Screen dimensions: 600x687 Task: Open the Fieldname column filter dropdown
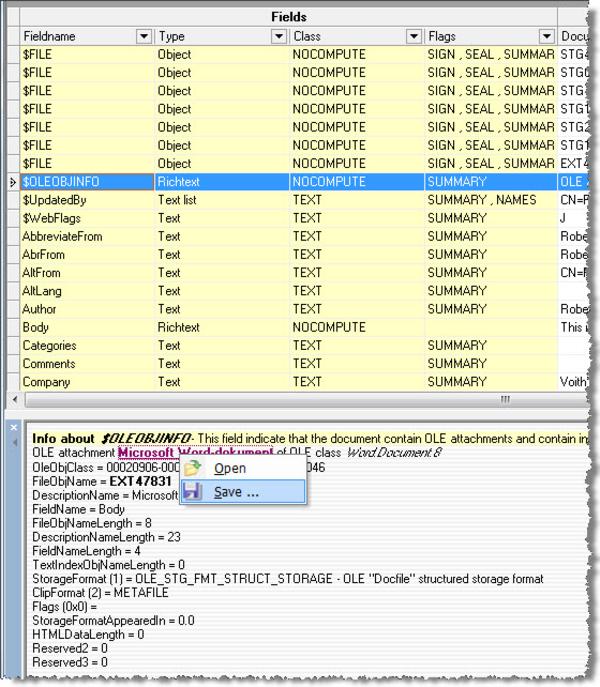point(144,36)
